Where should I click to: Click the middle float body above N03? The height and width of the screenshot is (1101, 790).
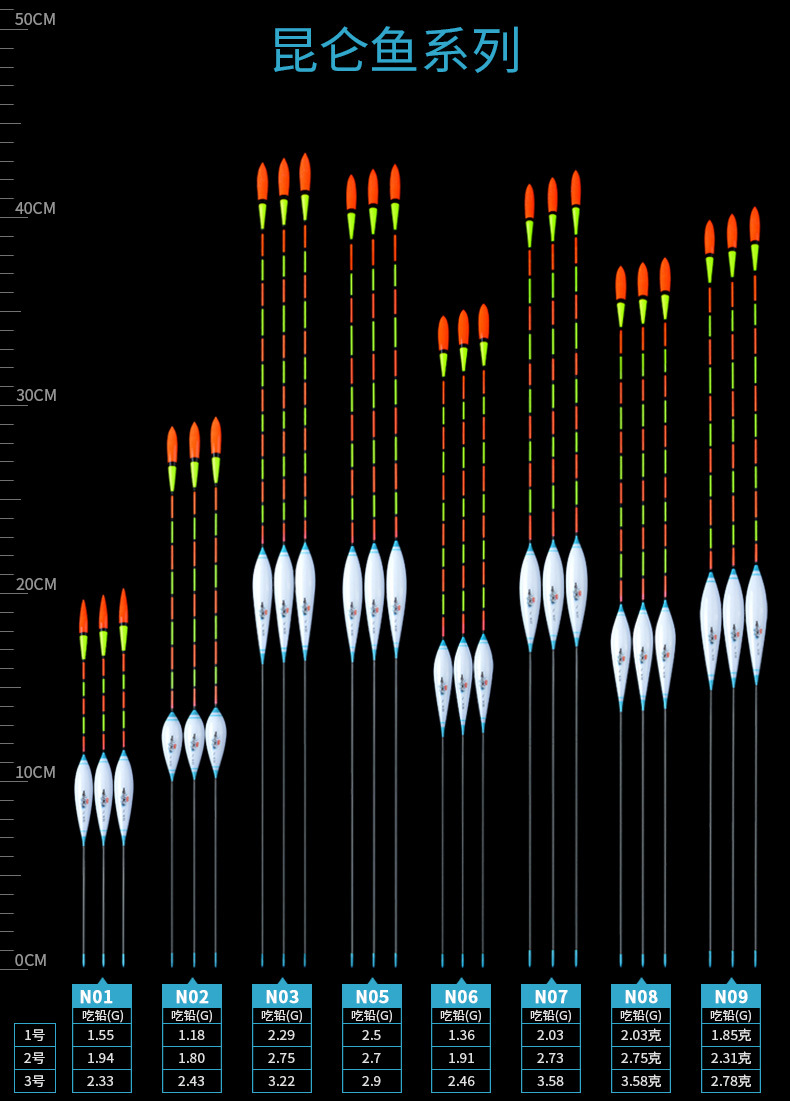point(284,603)
